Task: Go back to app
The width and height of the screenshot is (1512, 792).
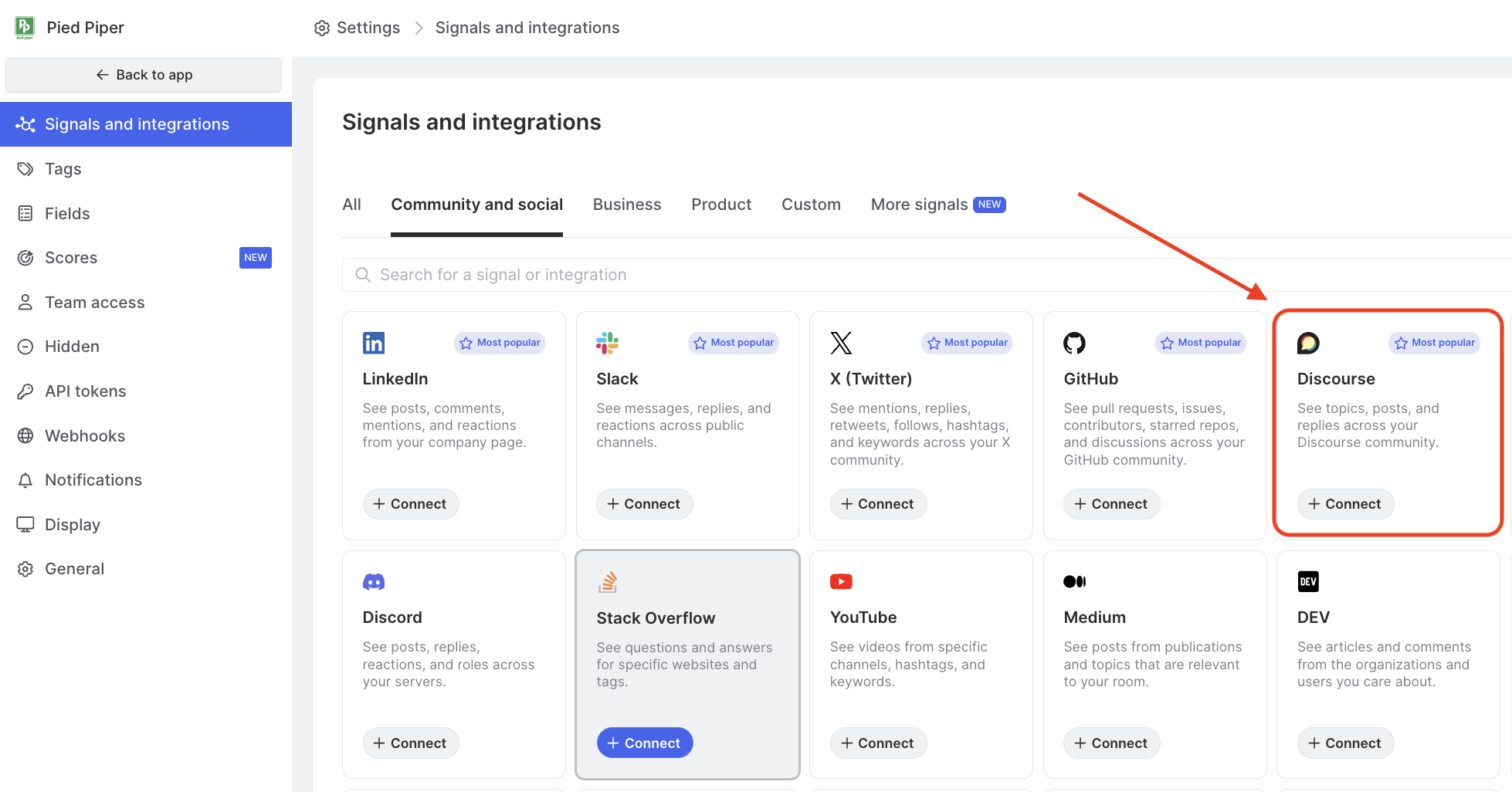Action: click(144, 75)
